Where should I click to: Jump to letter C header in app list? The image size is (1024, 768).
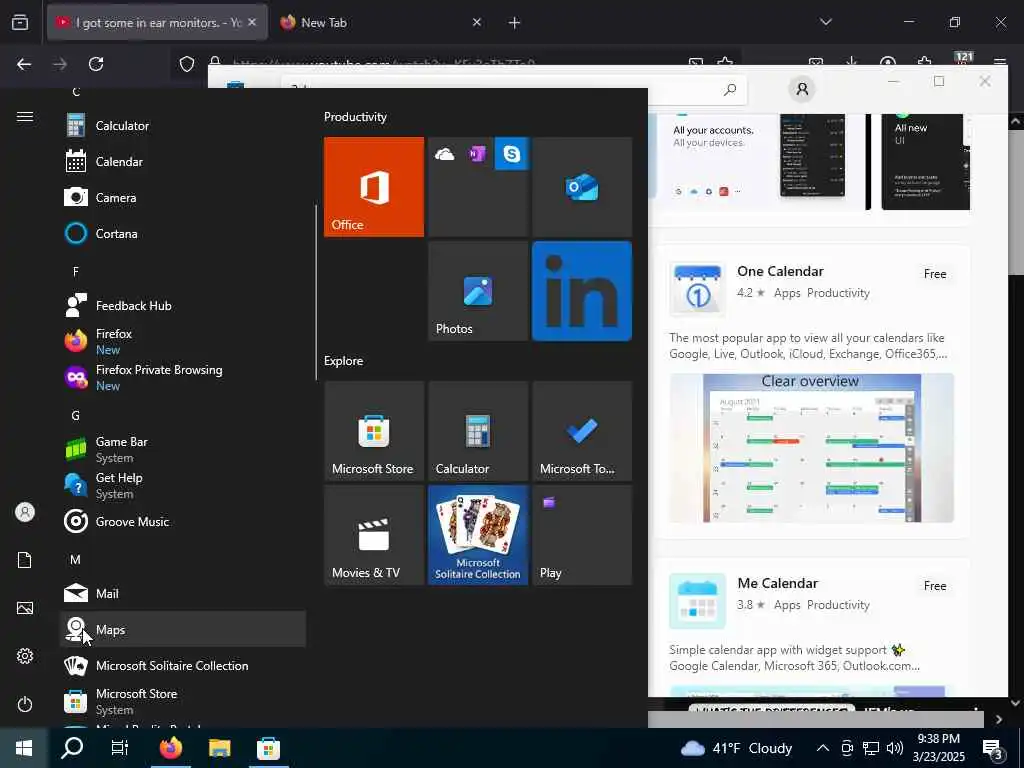point(76,92)
